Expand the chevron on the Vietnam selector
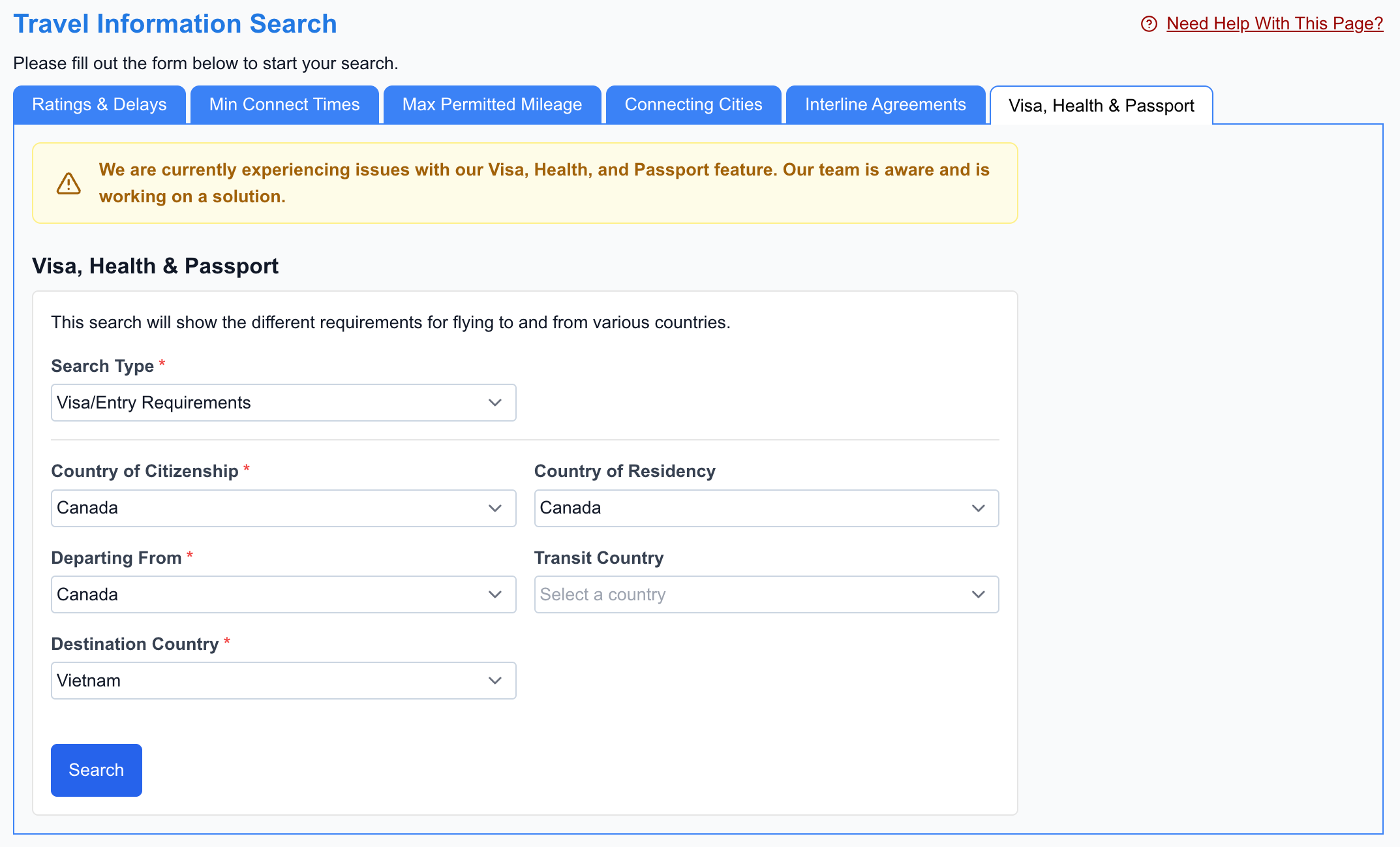Screen dimensions: 1400x847 point(495,681)
